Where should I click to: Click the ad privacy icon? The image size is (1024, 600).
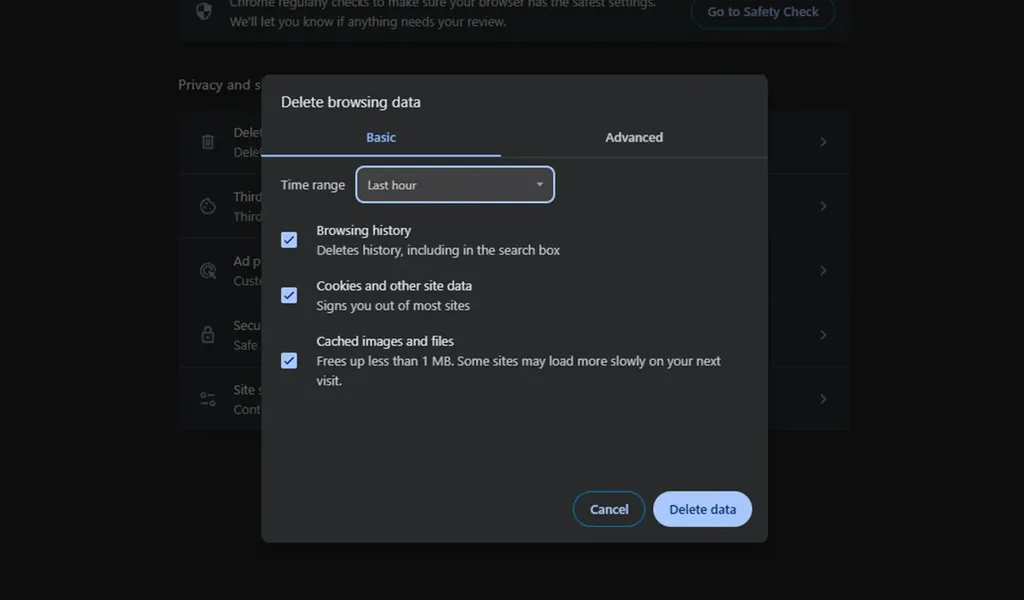click(x=208, y=270)
